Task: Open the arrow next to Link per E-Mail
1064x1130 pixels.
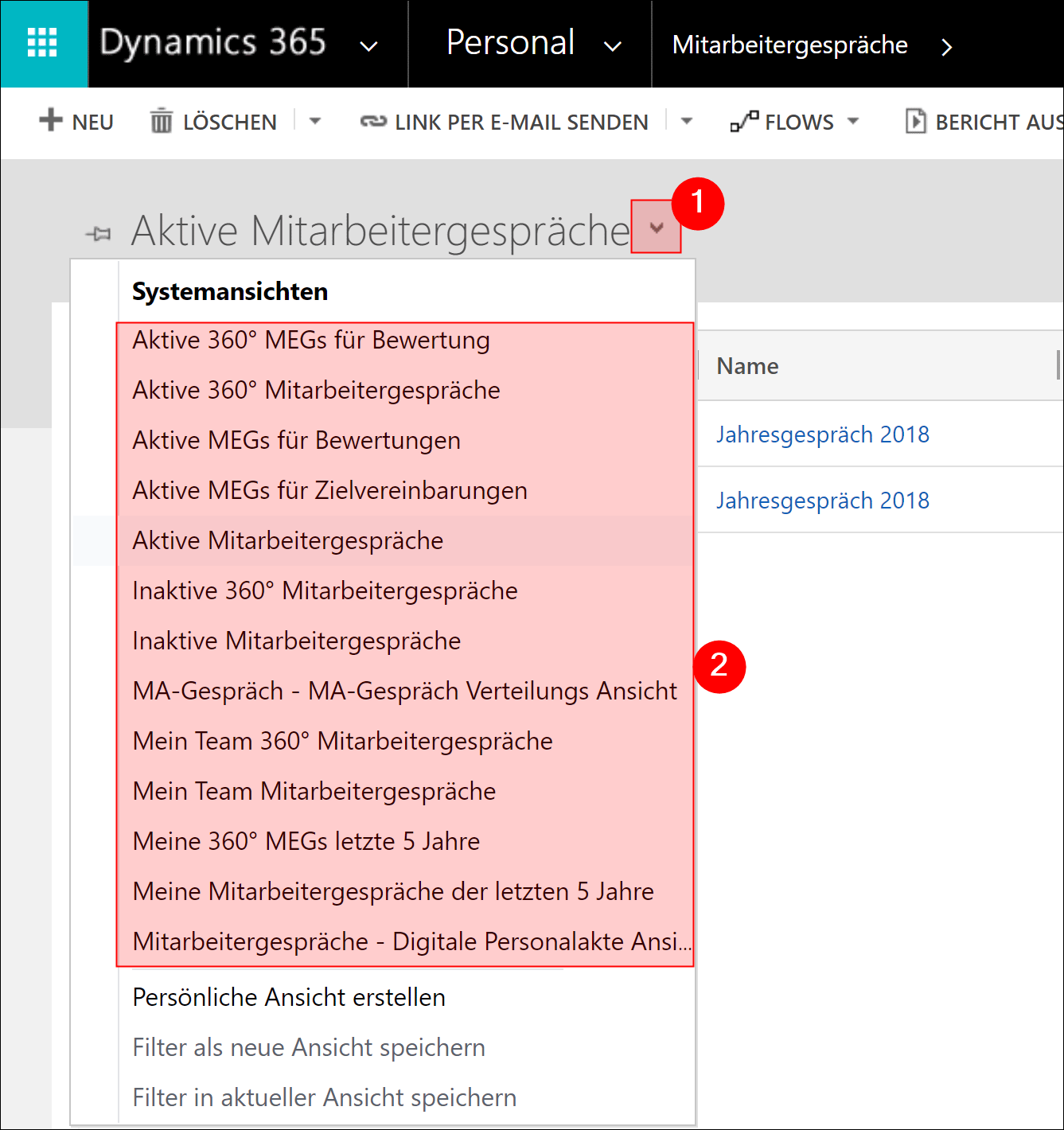Action: point(687,121)
